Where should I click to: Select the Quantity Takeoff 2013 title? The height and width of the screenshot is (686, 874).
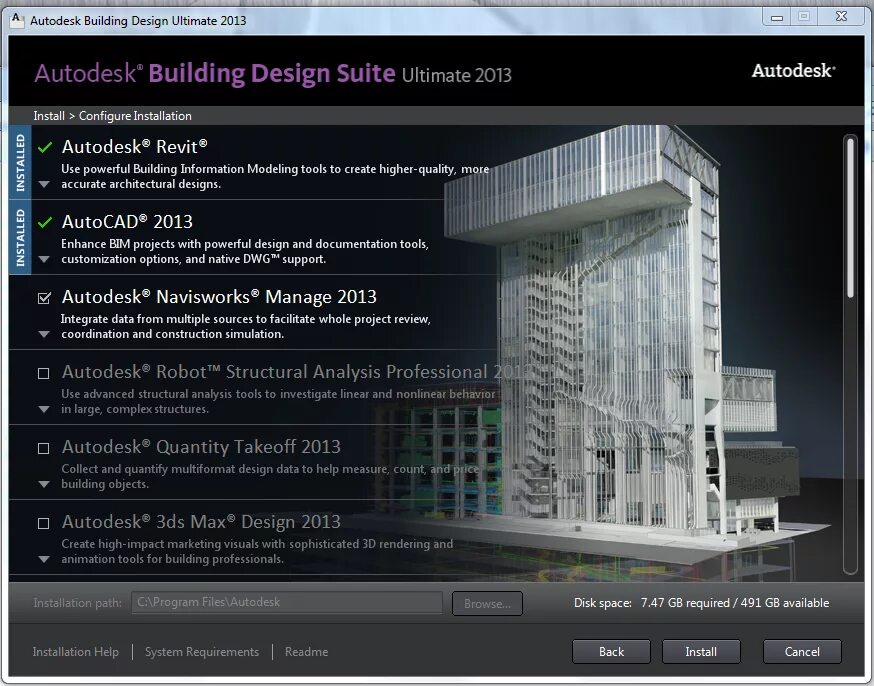coord(201,447)
